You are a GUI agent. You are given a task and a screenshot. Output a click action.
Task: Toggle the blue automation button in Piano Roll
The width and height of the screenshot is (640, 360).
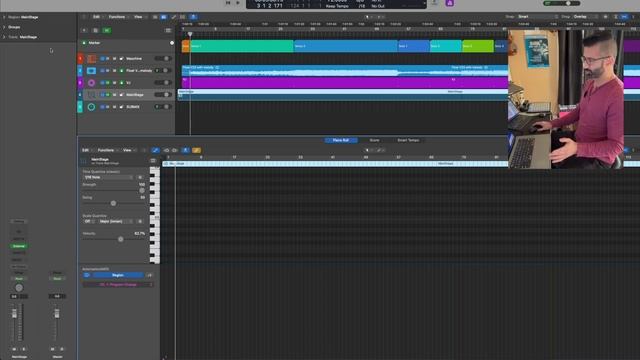(155, 150)
